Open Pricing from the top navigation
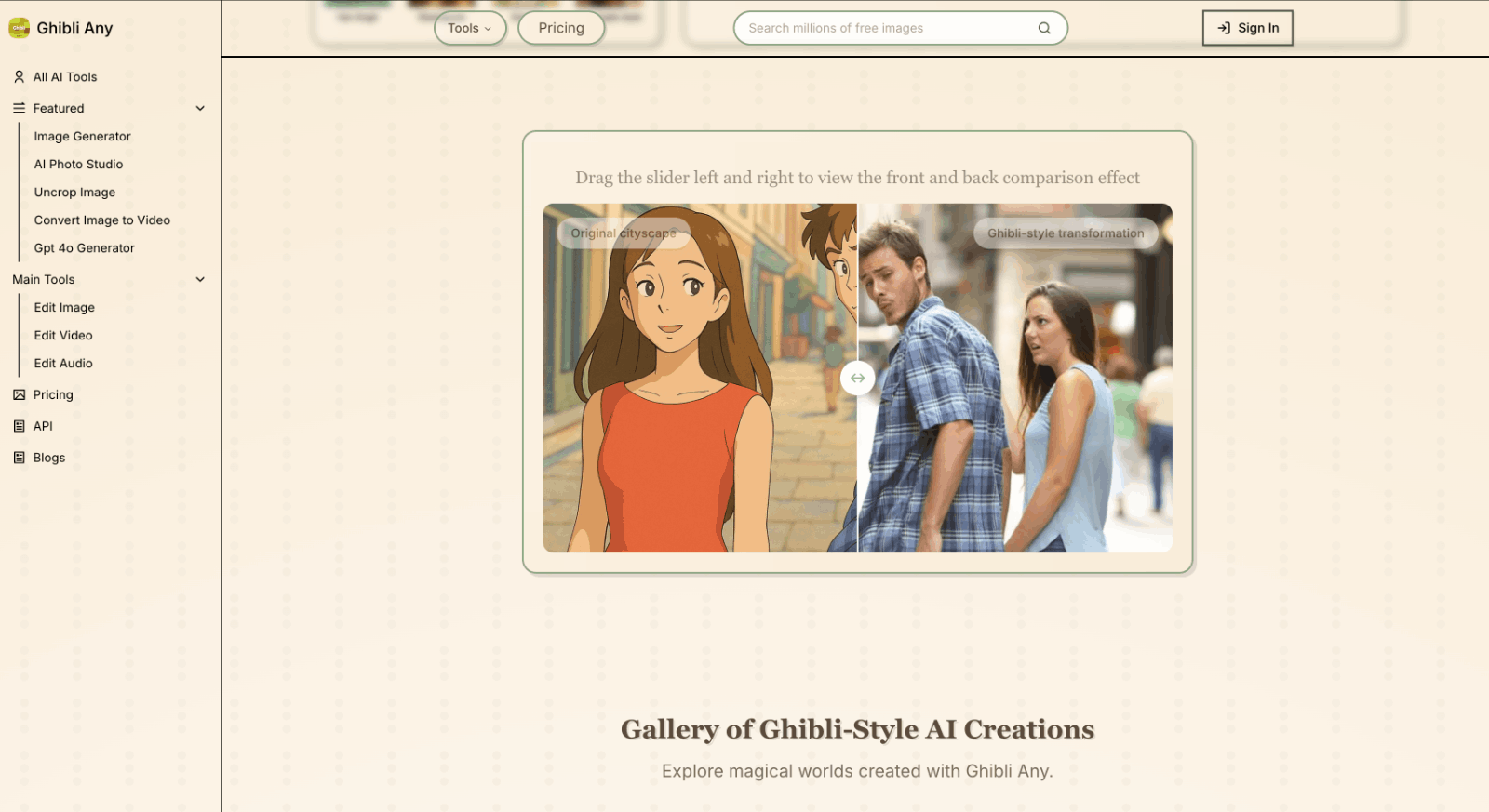The width and height of the screenshot is (1489, 812). coord(561,28)
